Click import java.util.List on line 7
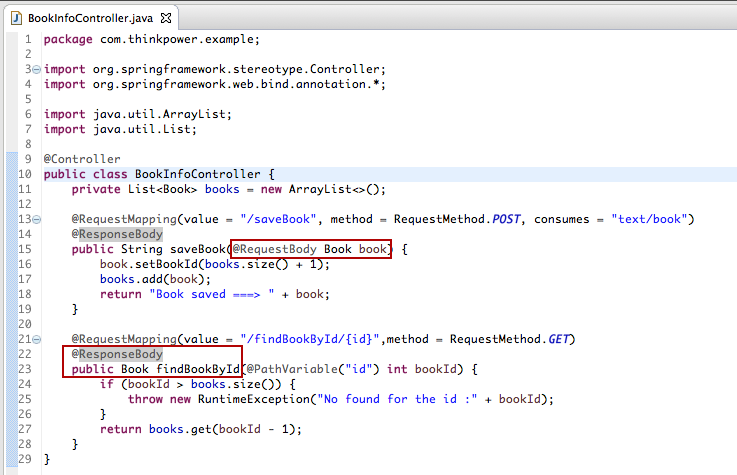The height and width of the screenshot is (475, 737). pos(120,129)
